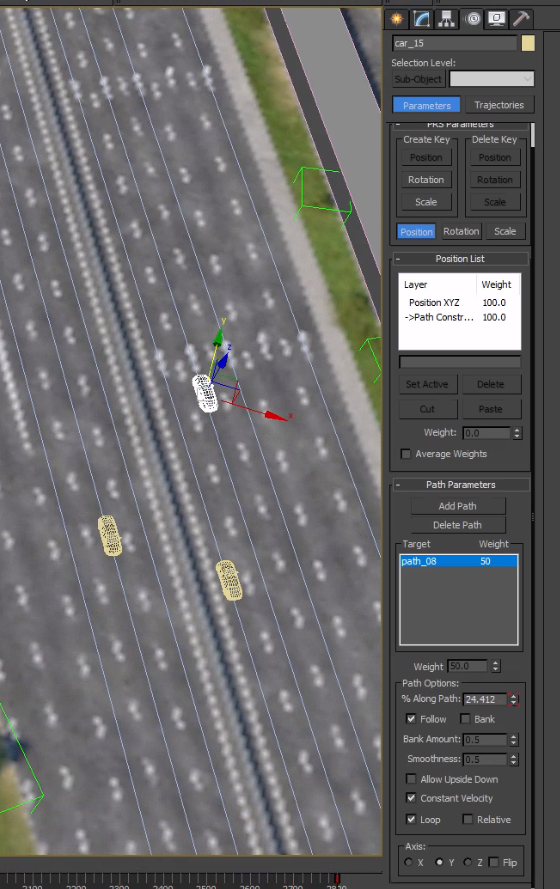This screenshot has height=889, width=560.
Task: Select the Rotation controller tab
Action: pyautogui.click(x=461, y=231)
